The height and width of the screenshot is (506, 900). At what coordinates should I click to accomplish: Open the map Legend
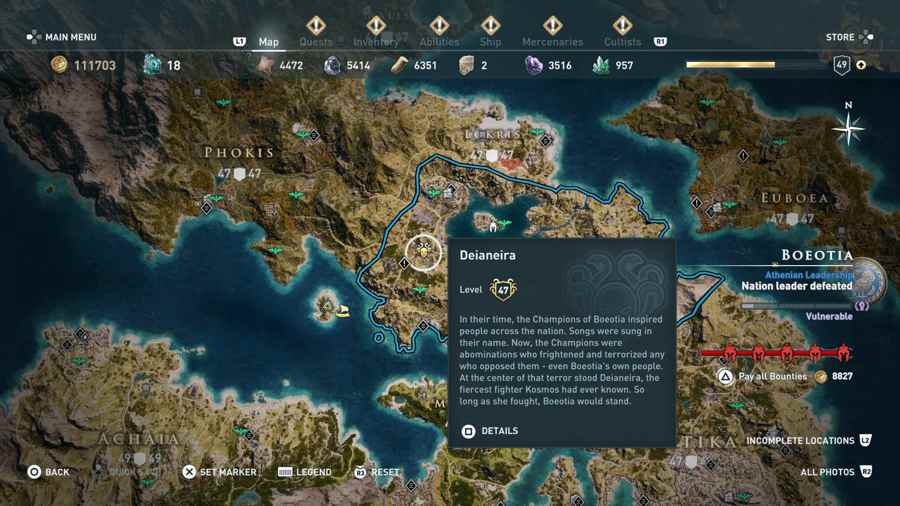coord(305,472)
